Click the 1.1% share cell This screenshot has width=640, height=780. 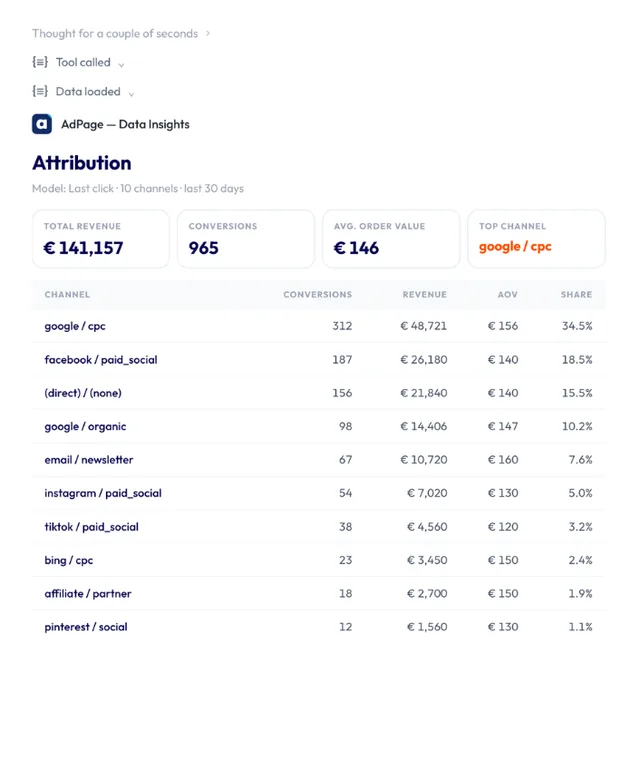tap(580, 626)
